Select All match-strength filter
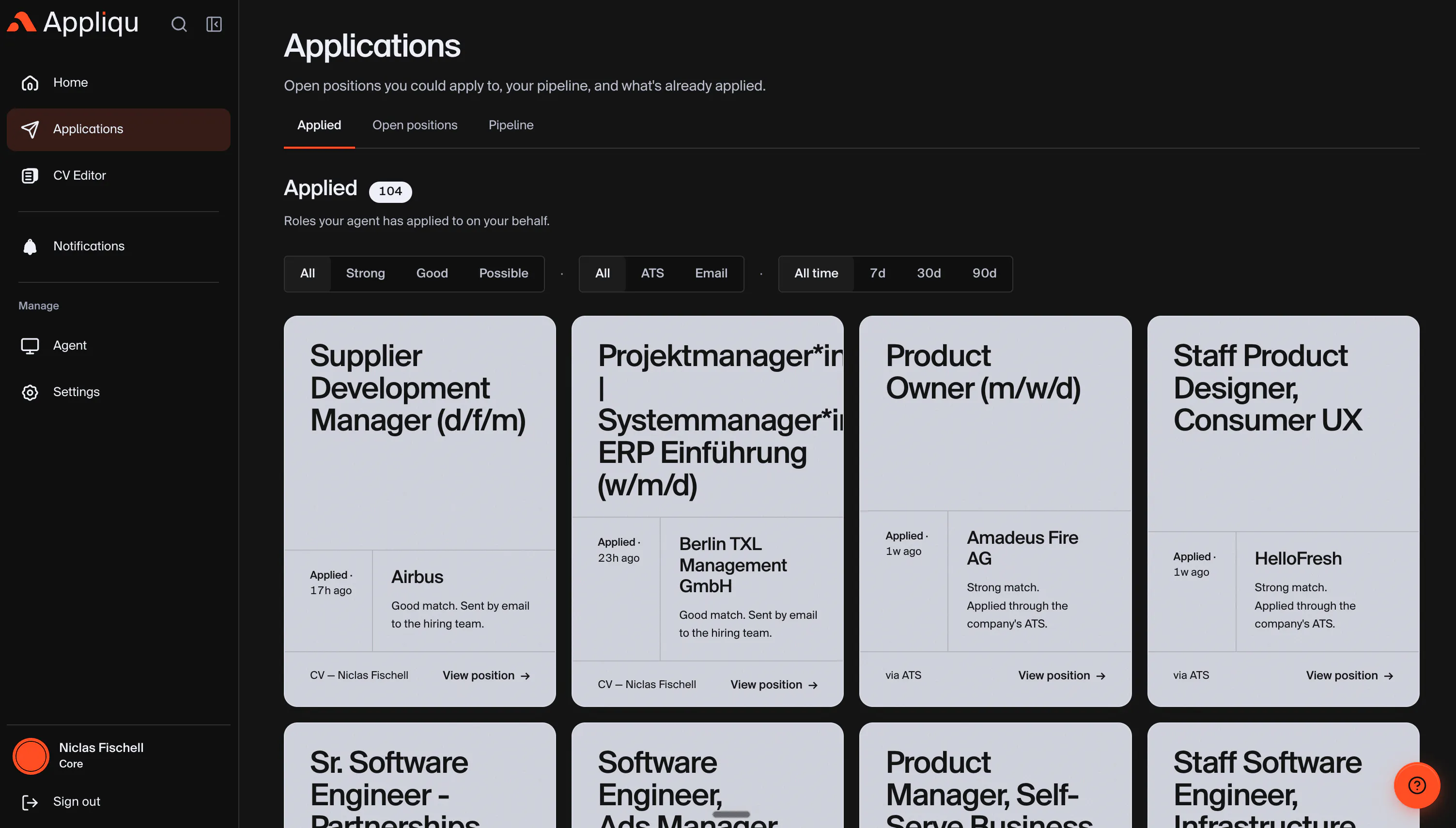This screenshot has width=1456, height=828. (x=308, y=274)
